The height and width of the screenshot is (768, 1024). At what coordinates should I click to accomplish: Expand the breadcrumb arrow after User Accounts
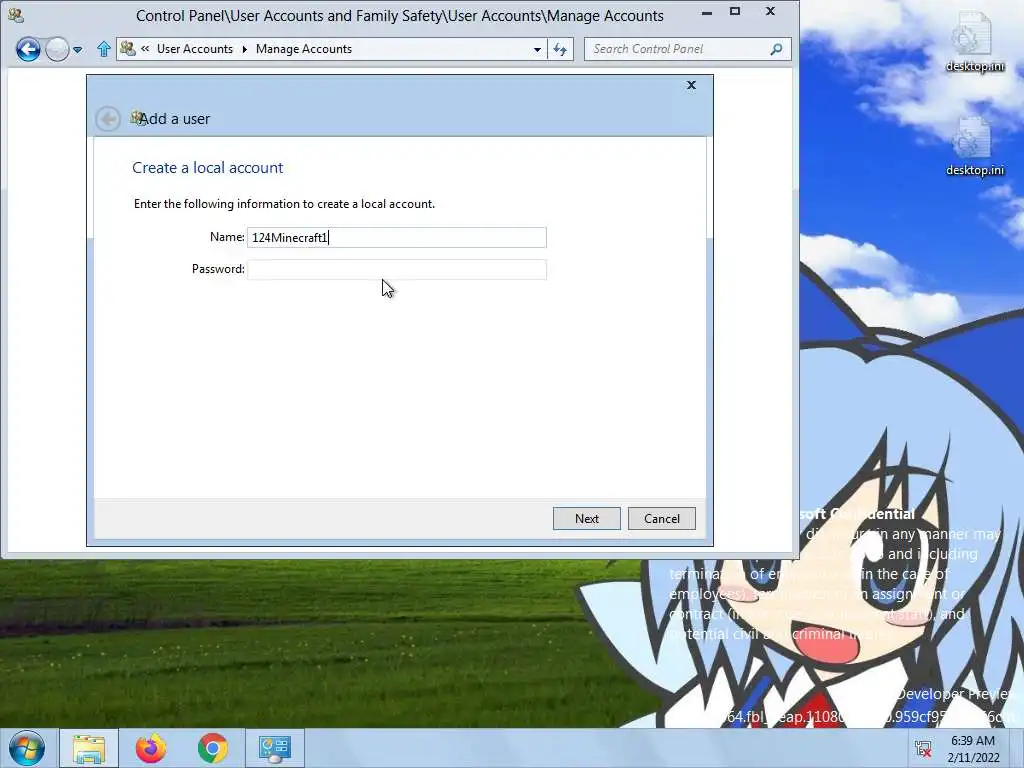tap(244, 49)
